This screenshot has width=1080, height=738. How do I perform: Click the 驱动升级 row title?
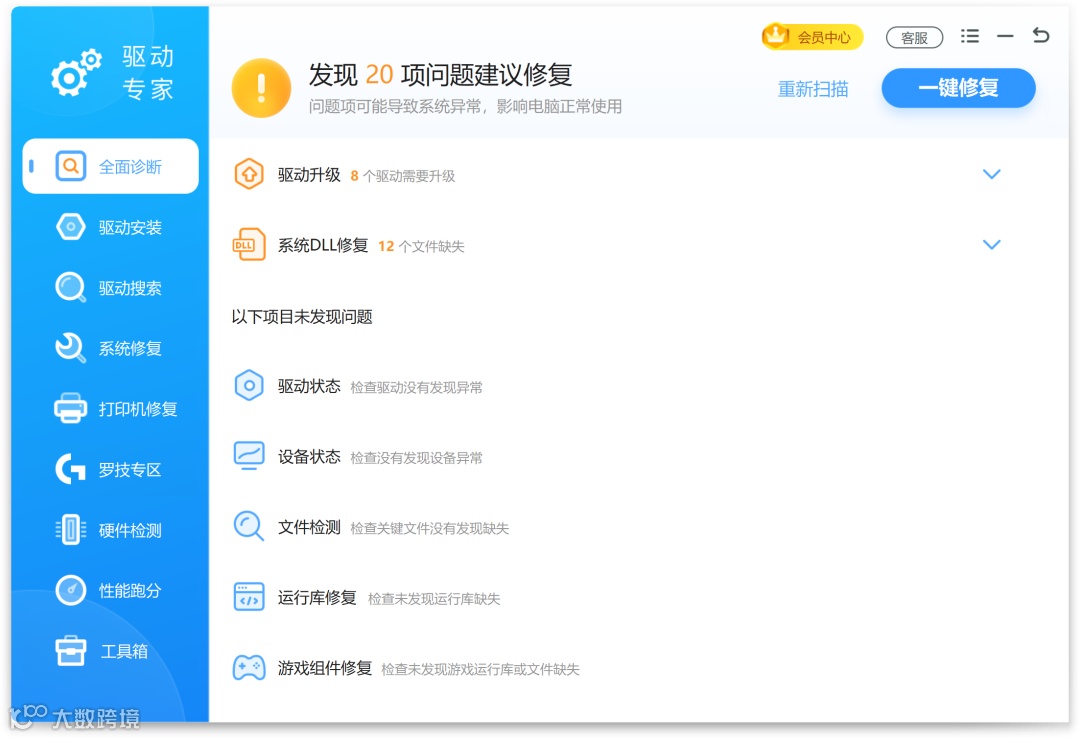tap(309, 175)
